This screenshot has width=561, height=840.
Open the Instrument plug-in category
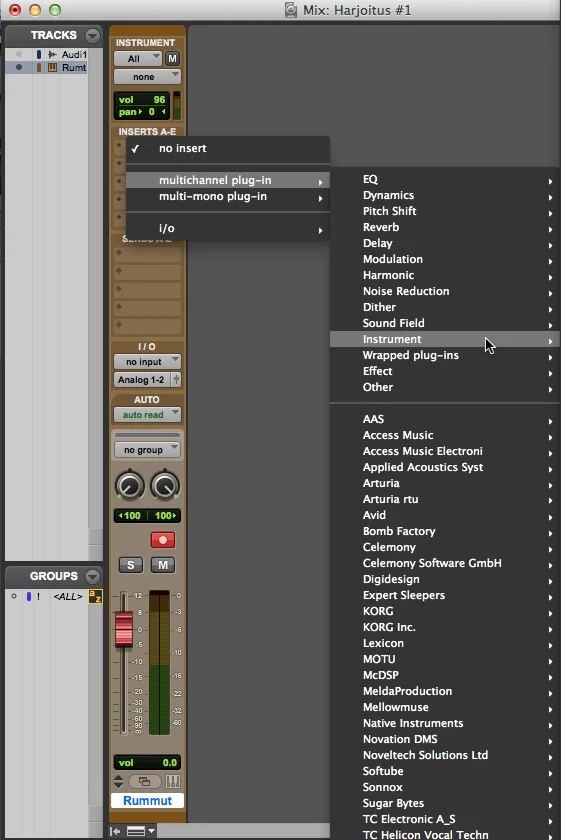(x=445, y=339)
